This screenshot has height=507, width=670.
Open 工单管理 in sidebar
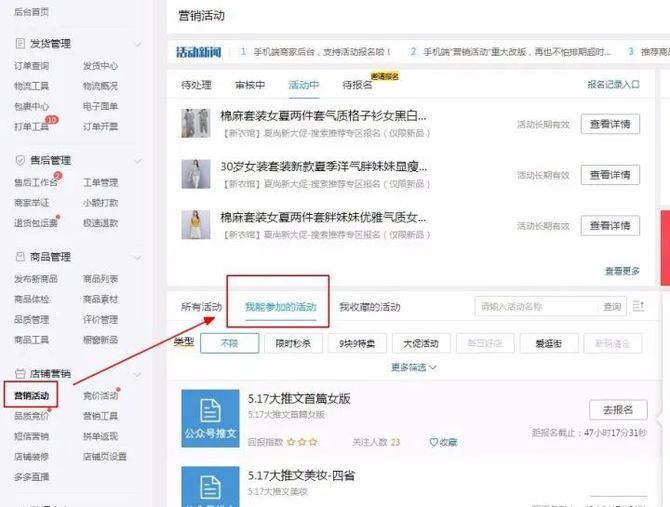point(100,182)
